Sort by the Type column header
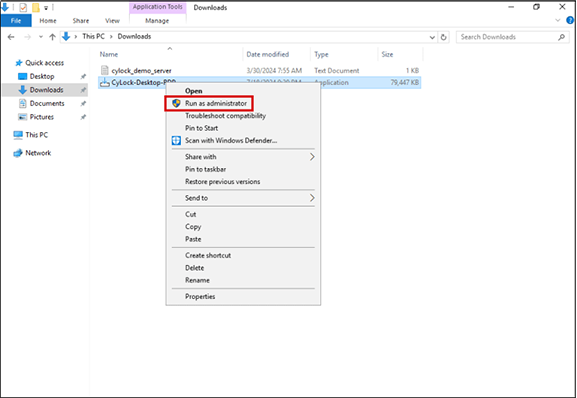This screenshot has height=398, width=577. [x=321, y=54]
